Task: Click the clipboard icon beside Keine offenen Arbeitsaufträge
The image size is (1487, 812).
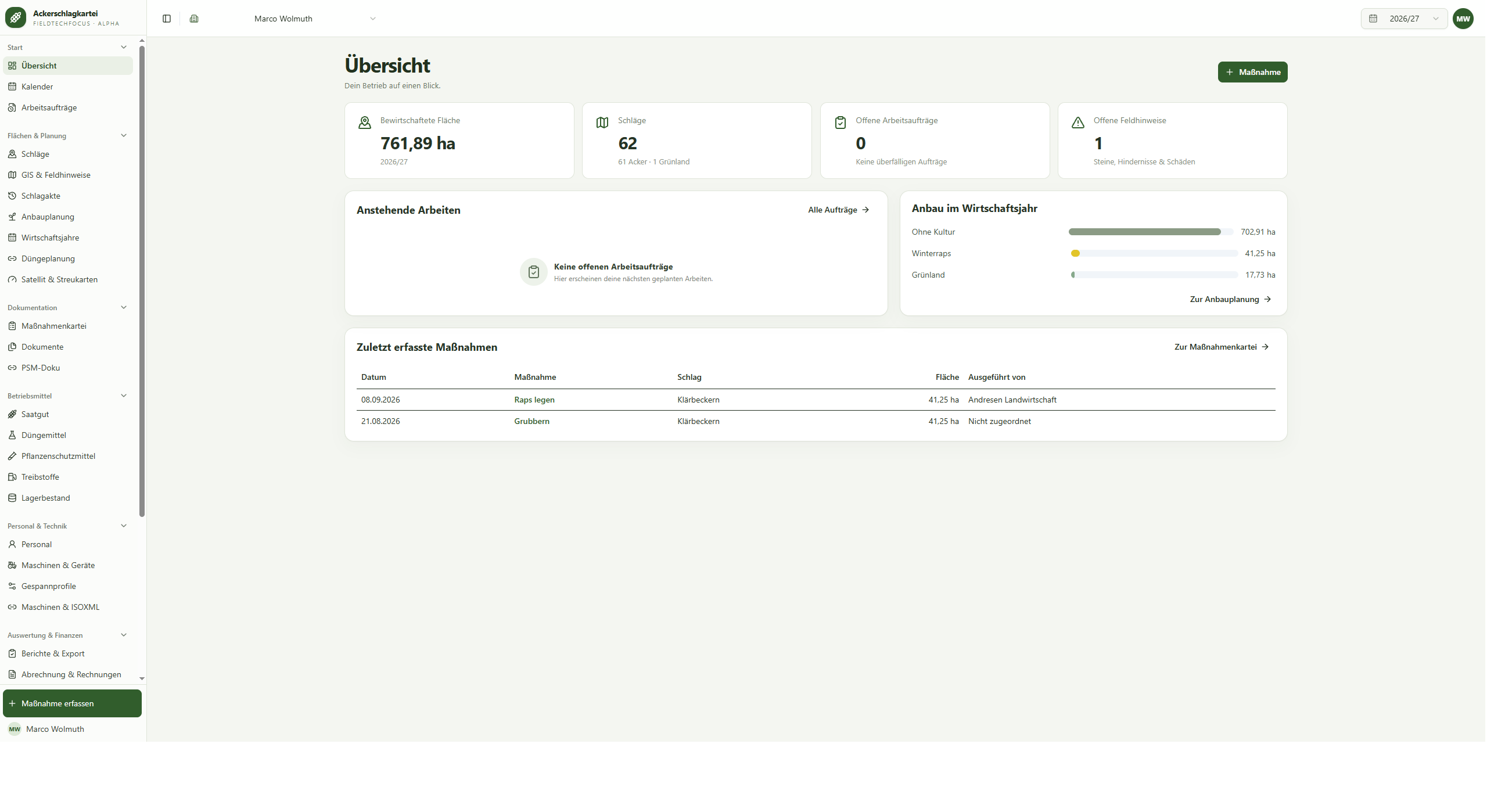Action: click(x=534, y=272)
